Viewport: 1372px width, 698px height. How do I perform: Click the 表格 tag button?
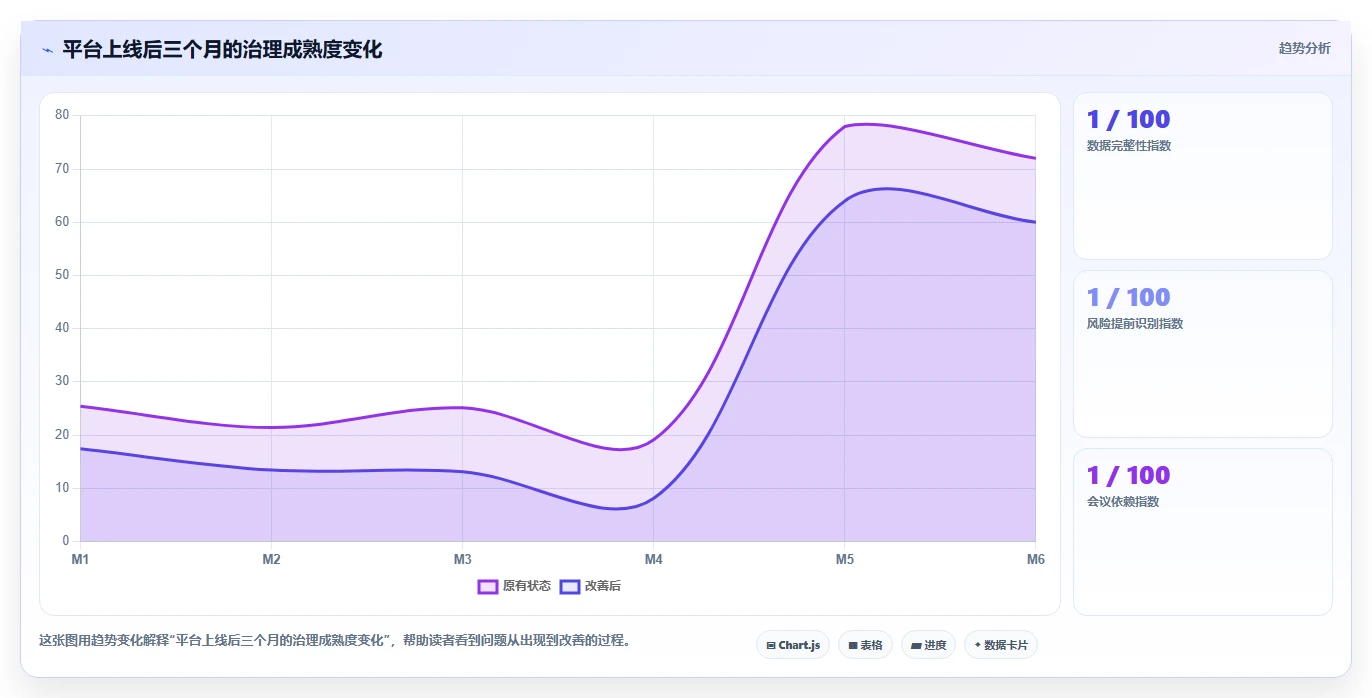[x=865, y=645]
